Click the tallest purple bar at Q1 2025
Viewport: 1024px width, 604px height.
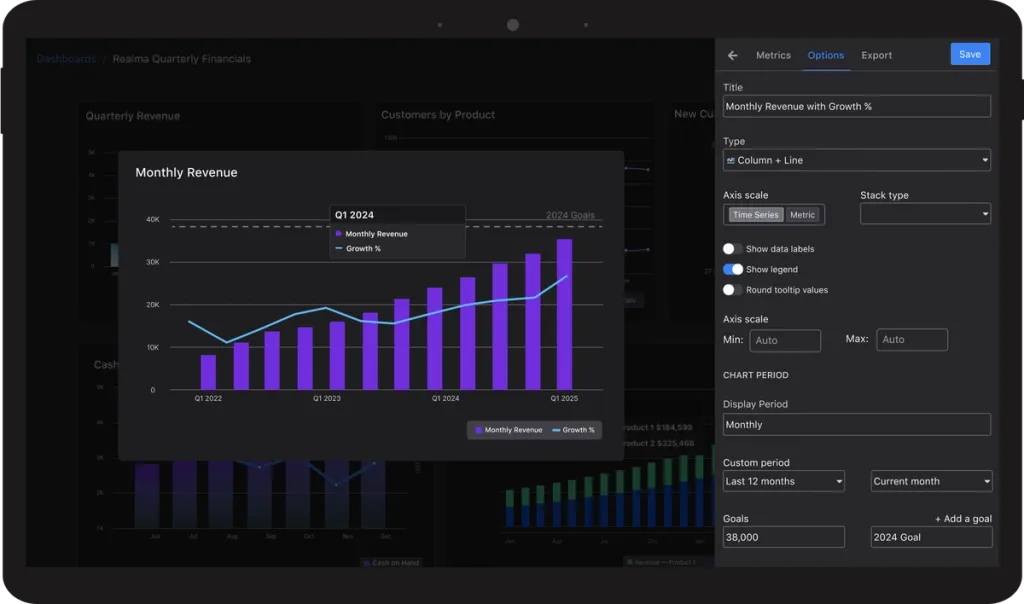(564, 314)
